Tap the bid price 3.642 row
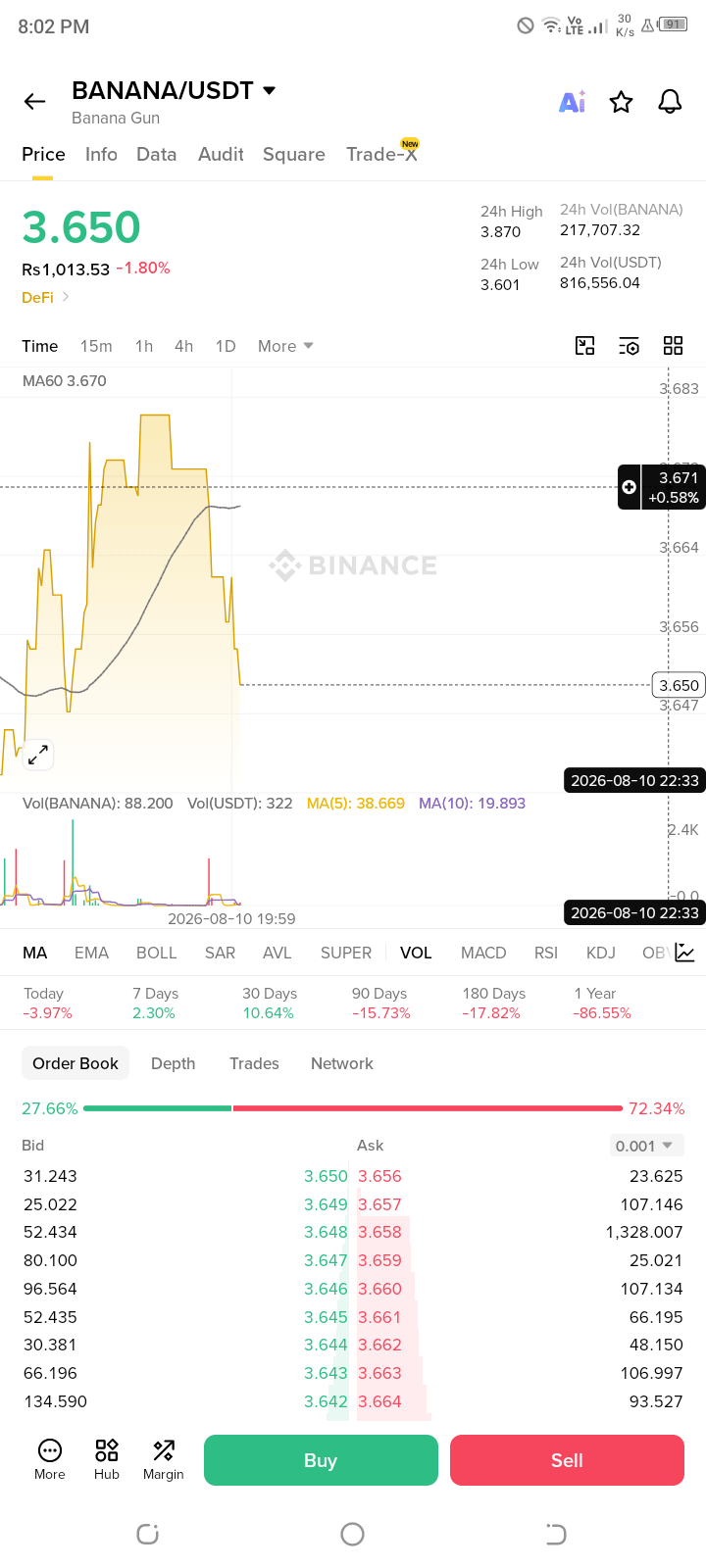 pos(185,1401)
